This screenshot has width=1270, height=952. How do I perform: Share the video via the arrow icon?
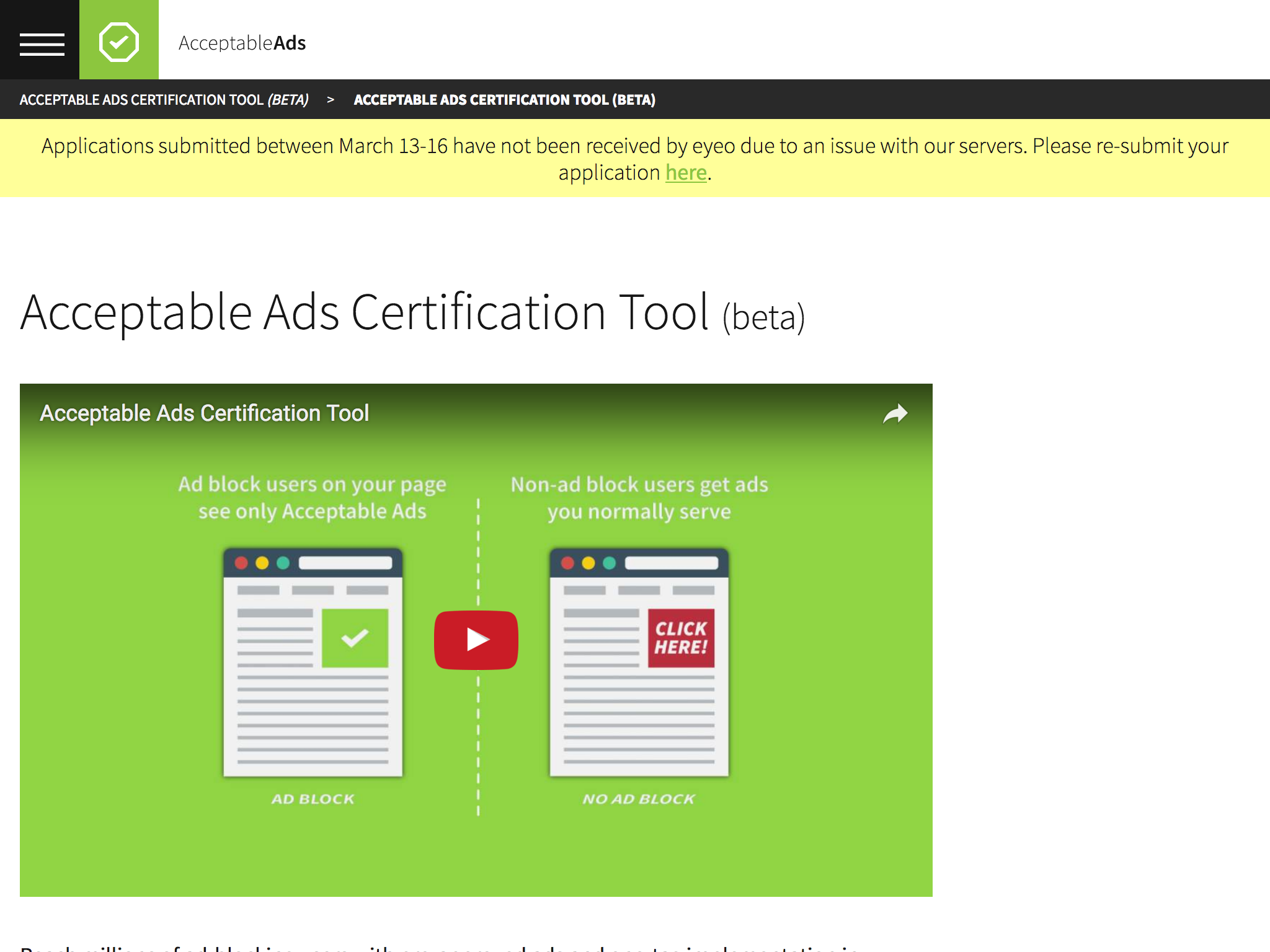(x=895, y=413)
